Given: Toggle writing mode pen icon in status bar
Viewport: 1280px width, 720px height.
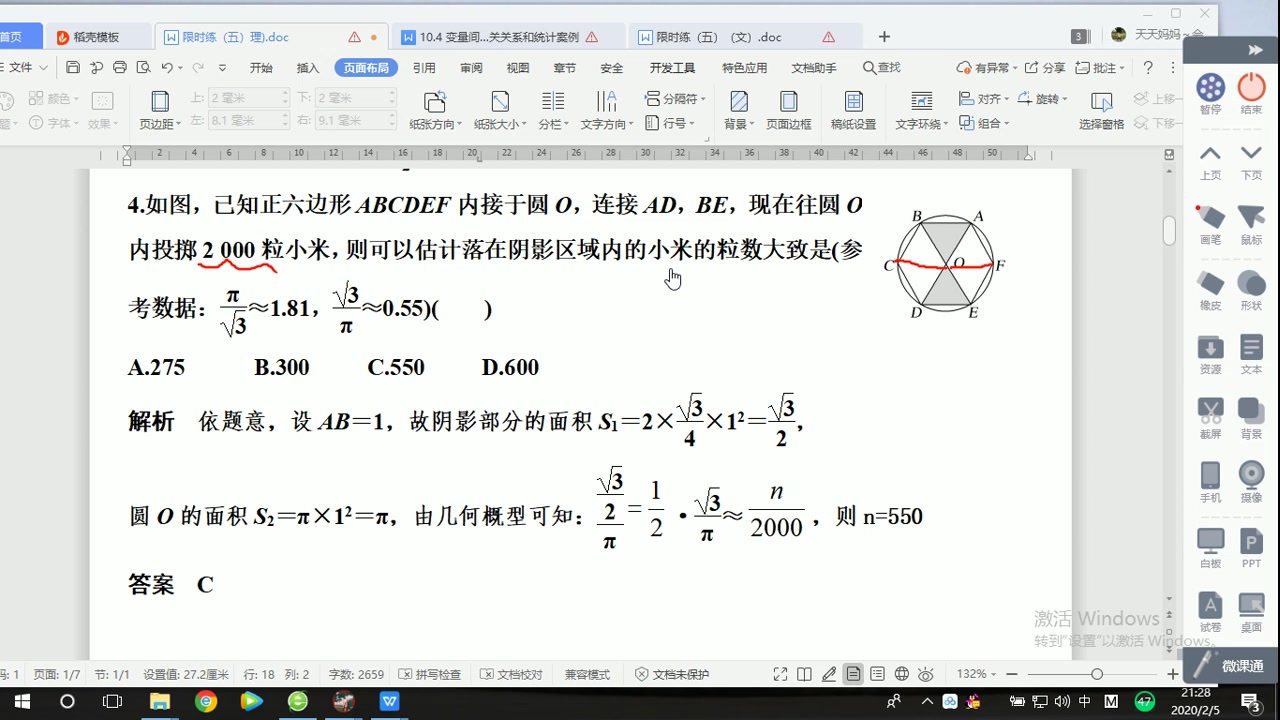Looking at the screenshot, I should click(828, 674).
